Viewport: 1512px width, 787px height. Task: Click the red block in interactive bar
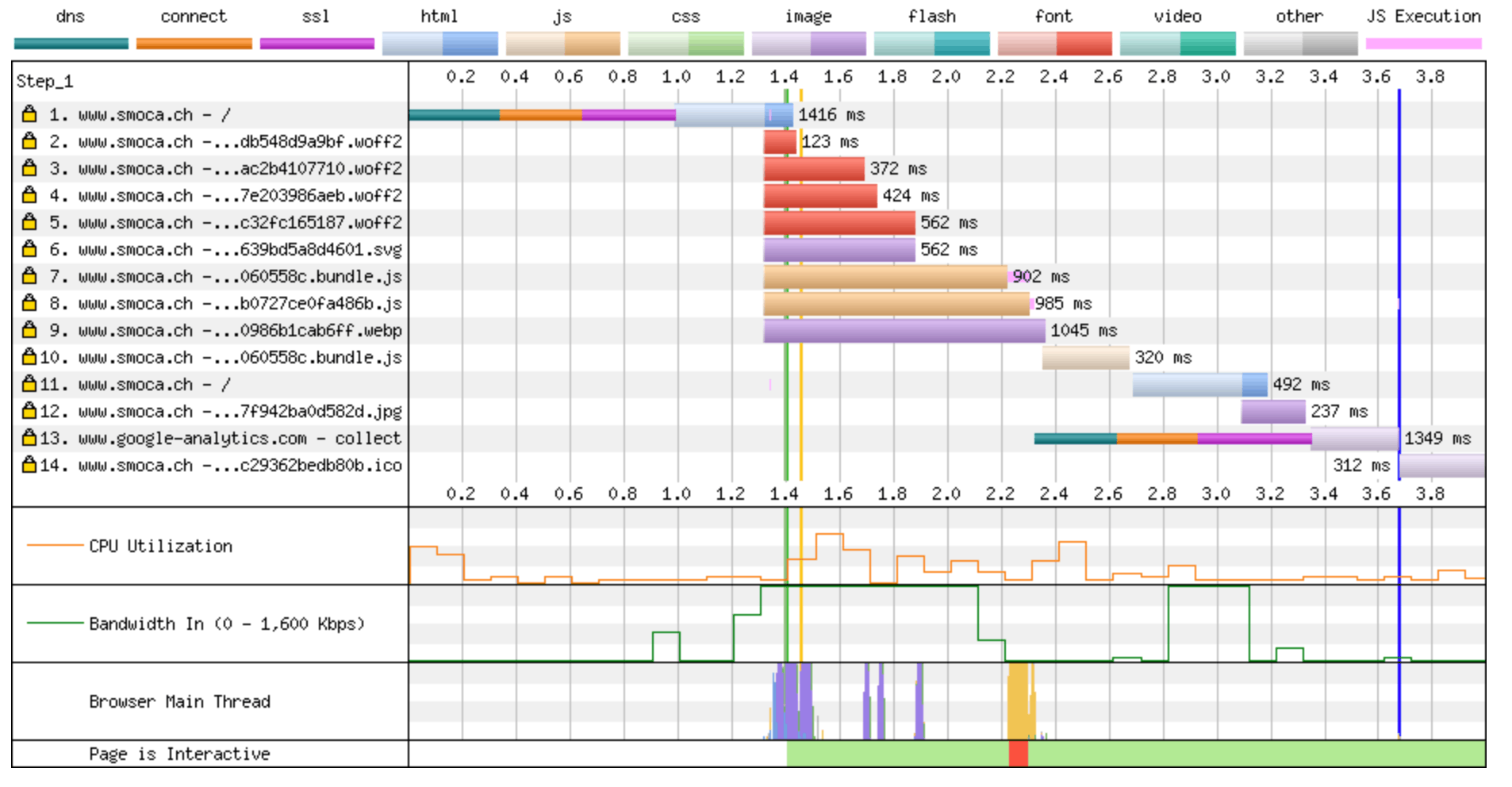pos(1019,754)
